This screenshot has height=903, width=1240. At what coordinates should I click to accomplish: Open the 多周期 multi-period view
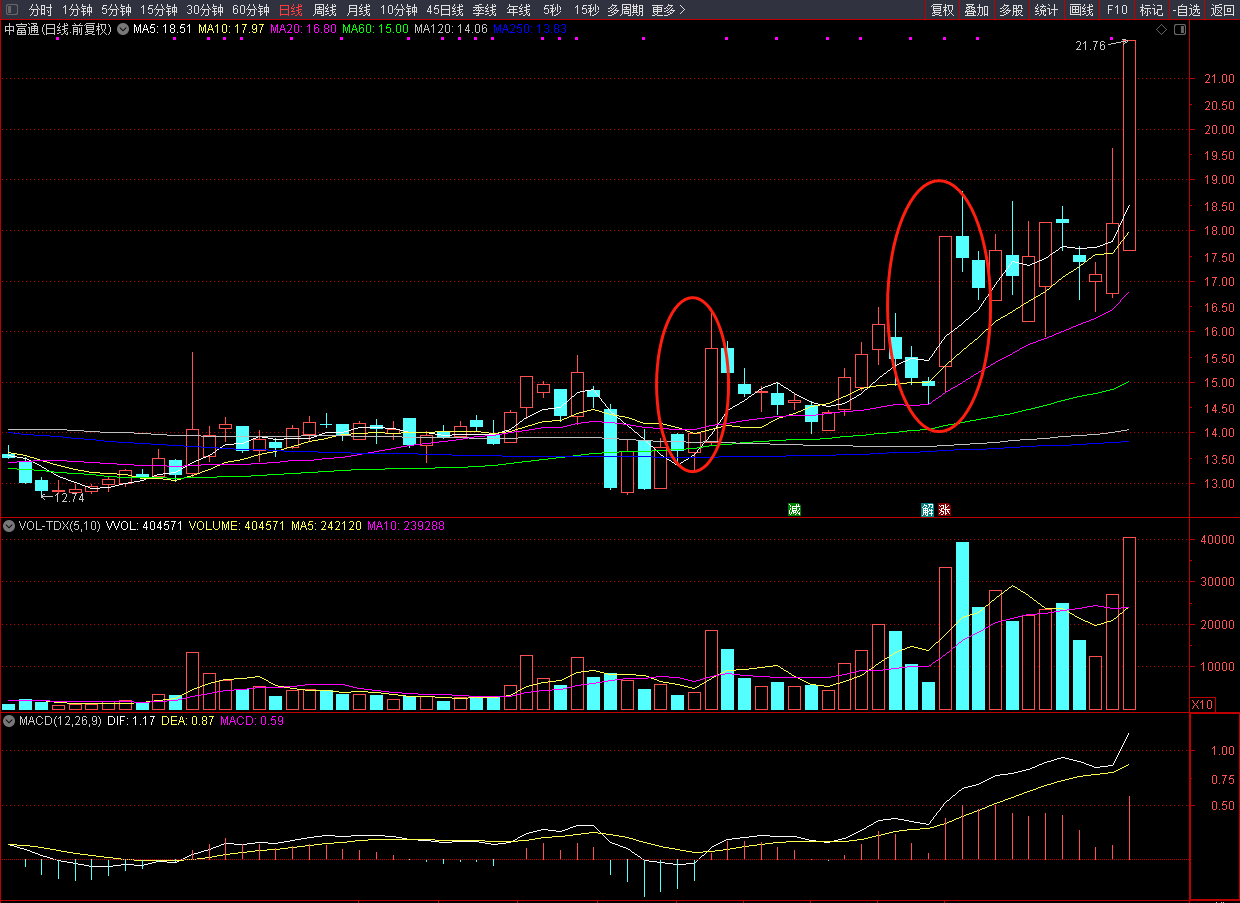tap(625, 10)
